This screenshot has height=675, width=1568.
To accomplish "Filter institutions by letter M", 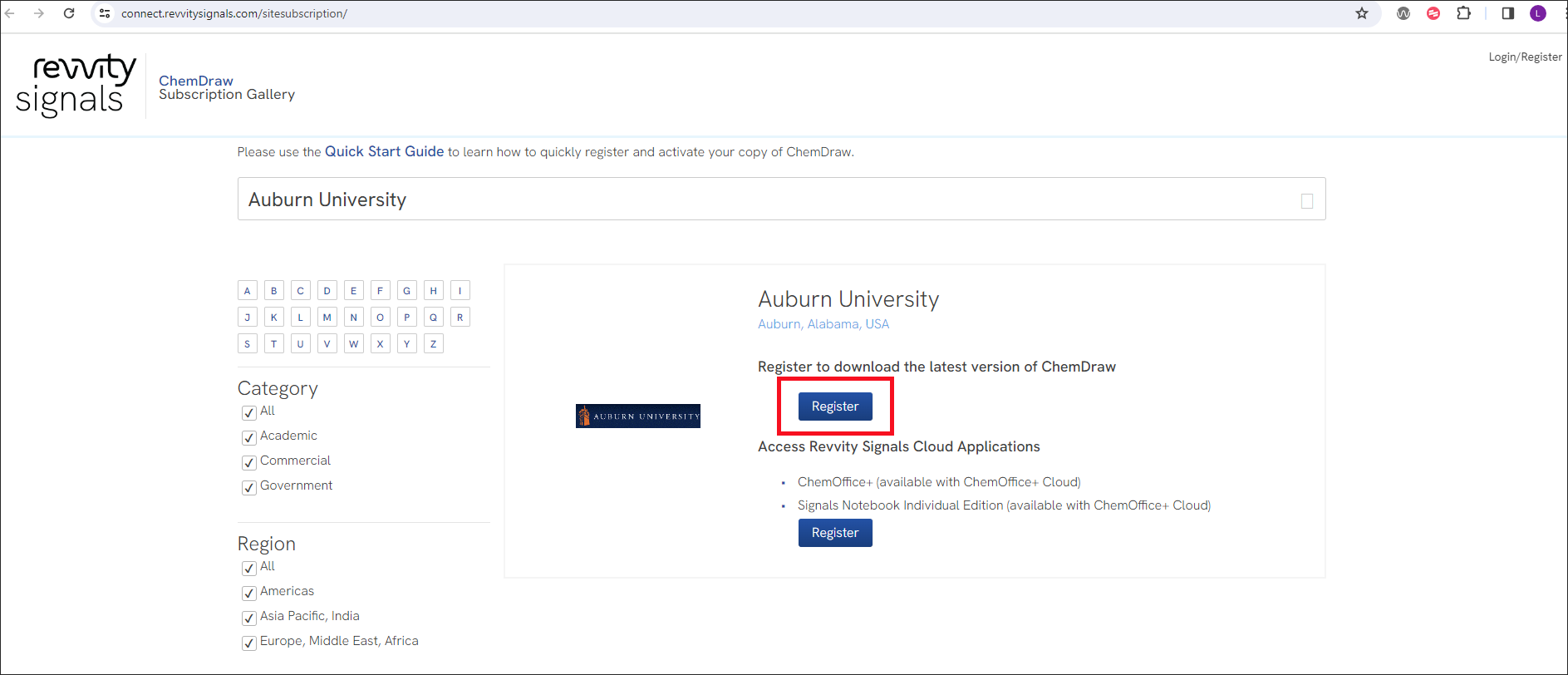I will (327, 318).
